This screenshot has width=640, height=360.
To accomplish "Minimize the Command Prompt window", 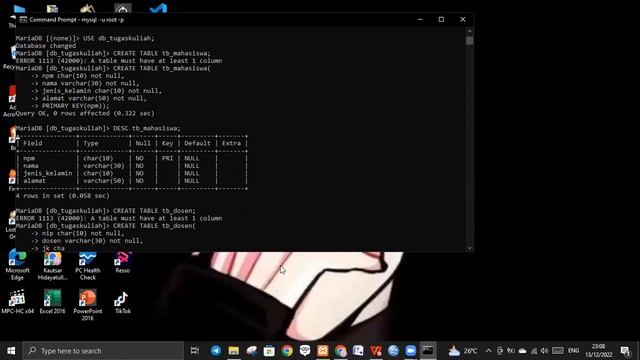I will (420, 19).
